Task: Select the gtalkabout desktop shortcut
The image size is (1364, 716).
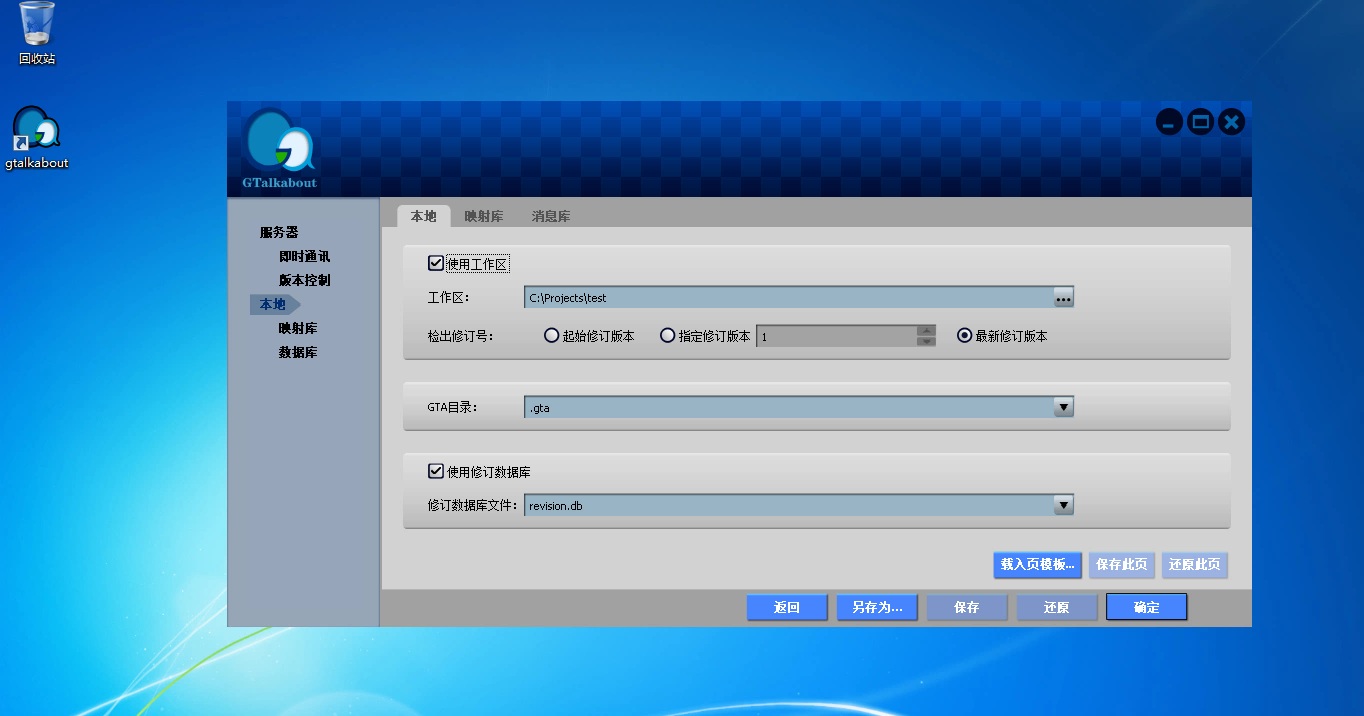Action: coord(37,138)
